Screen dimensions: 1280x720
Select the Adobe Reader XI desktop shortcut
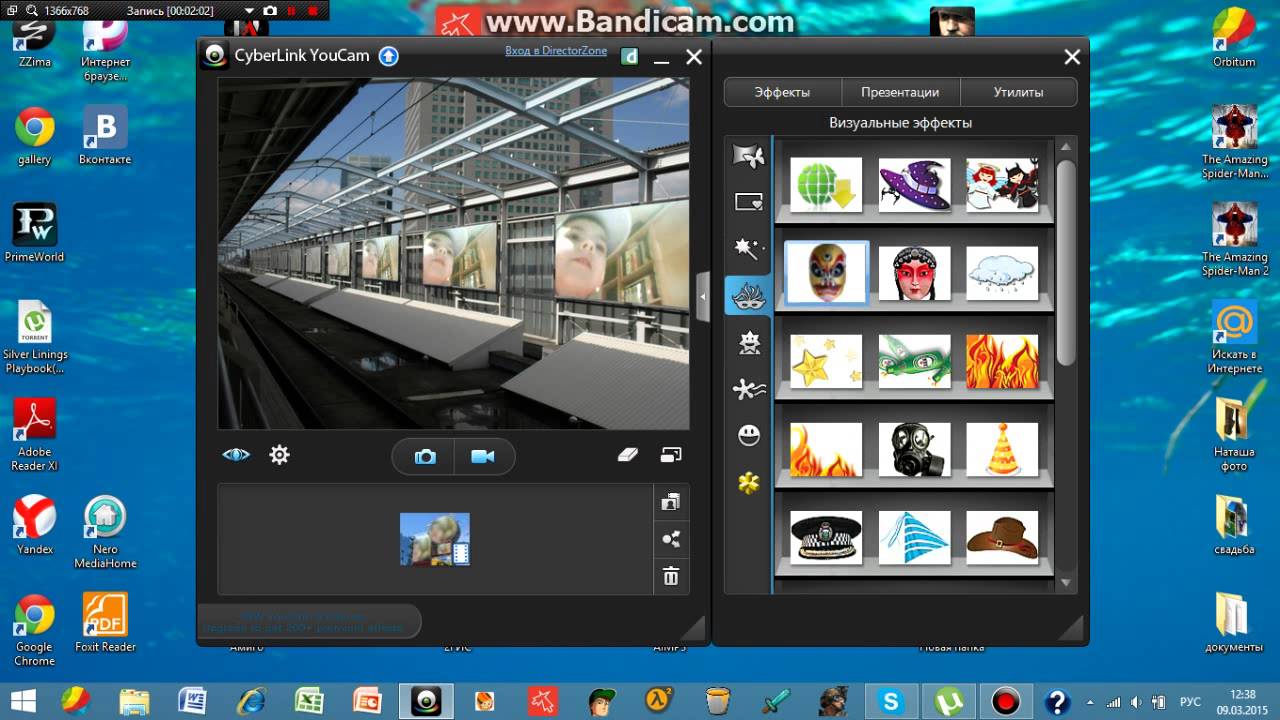pyautogui.click(x=34, y=435)
